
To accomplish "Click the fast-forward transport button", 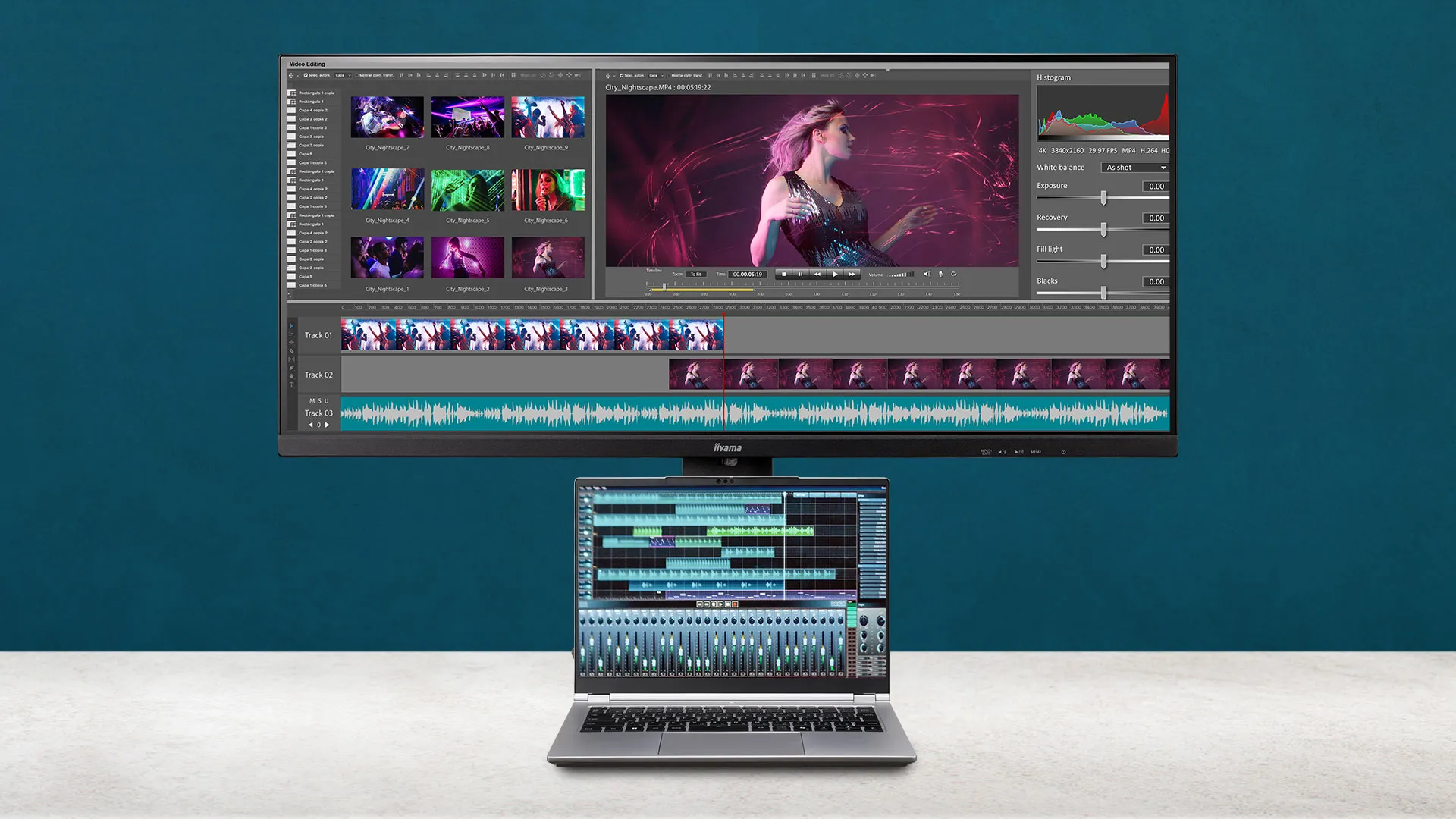I will [x=852, y=275].
